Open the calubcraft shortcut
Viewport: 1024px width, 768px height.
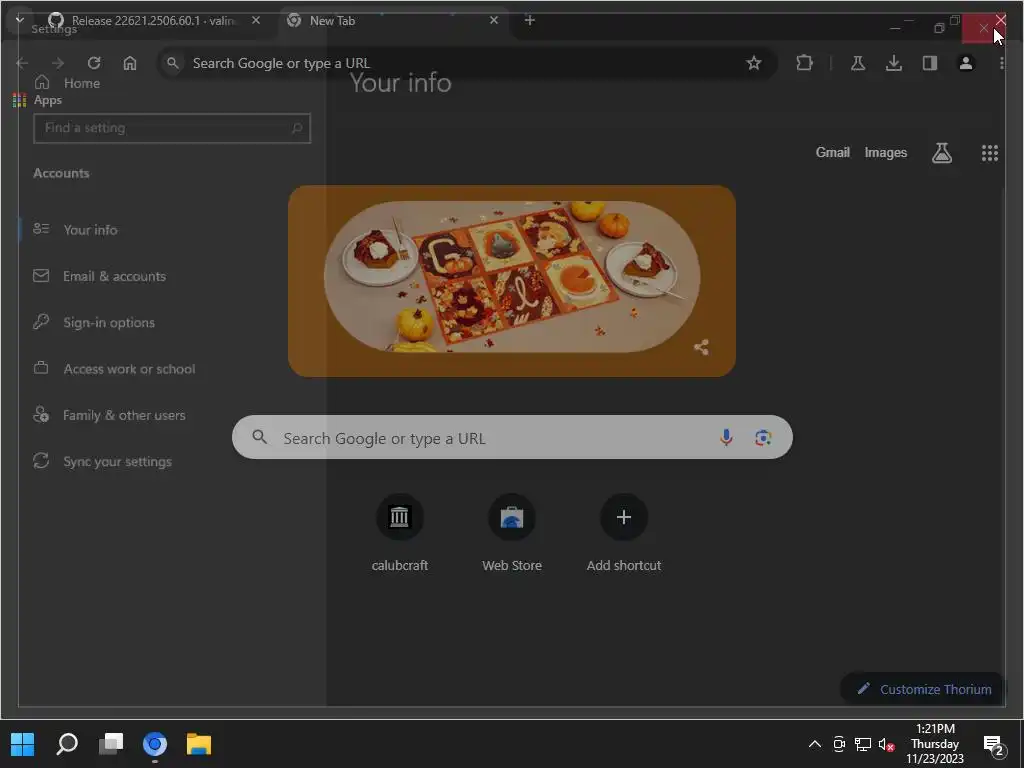click(400, 534)
